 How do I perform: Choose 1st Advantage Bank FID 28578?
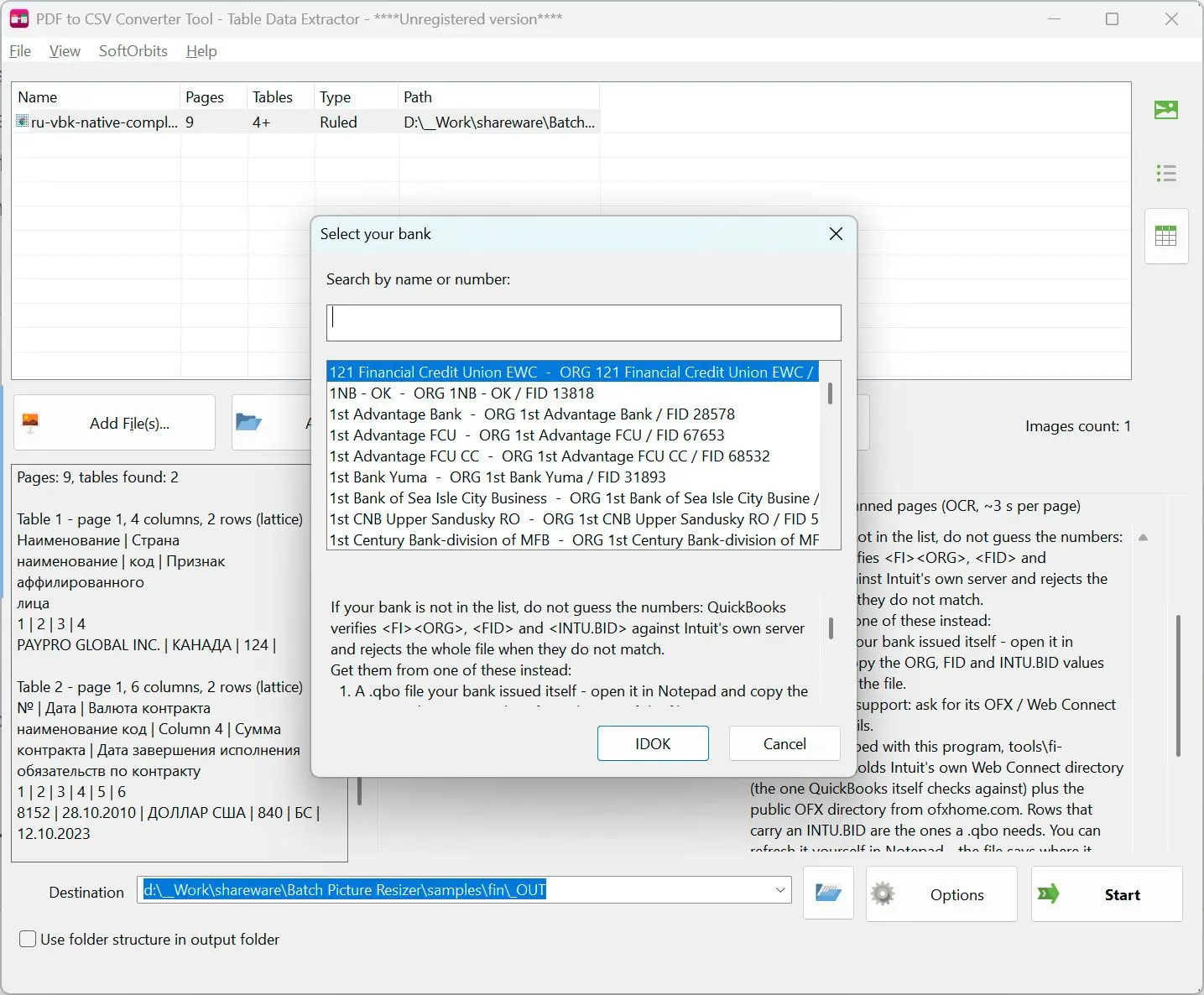coord(572,414)
